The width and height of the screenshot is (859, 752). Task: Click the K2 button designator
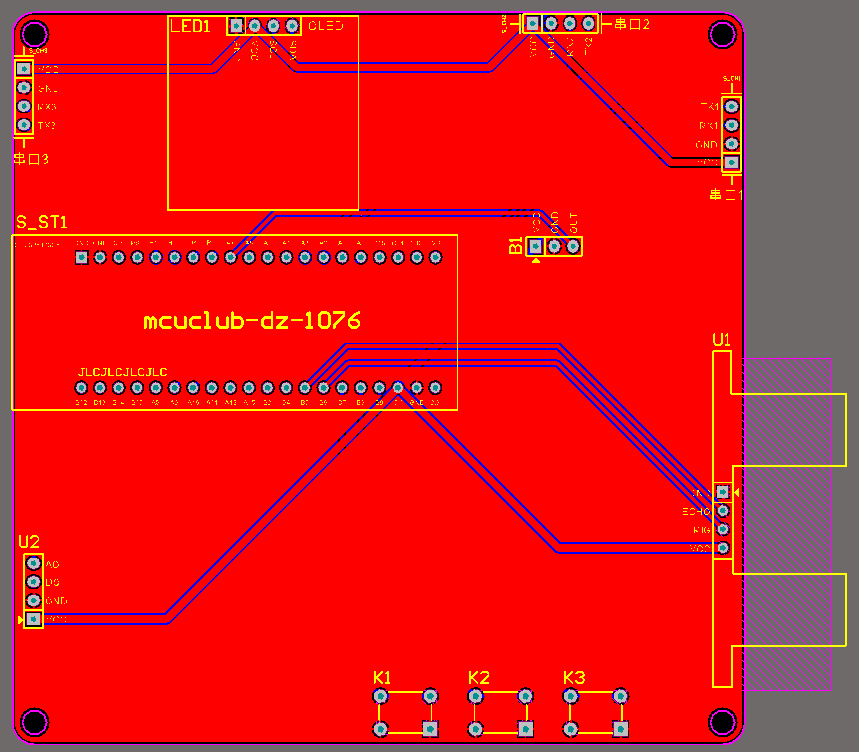(x=478, y=678)
